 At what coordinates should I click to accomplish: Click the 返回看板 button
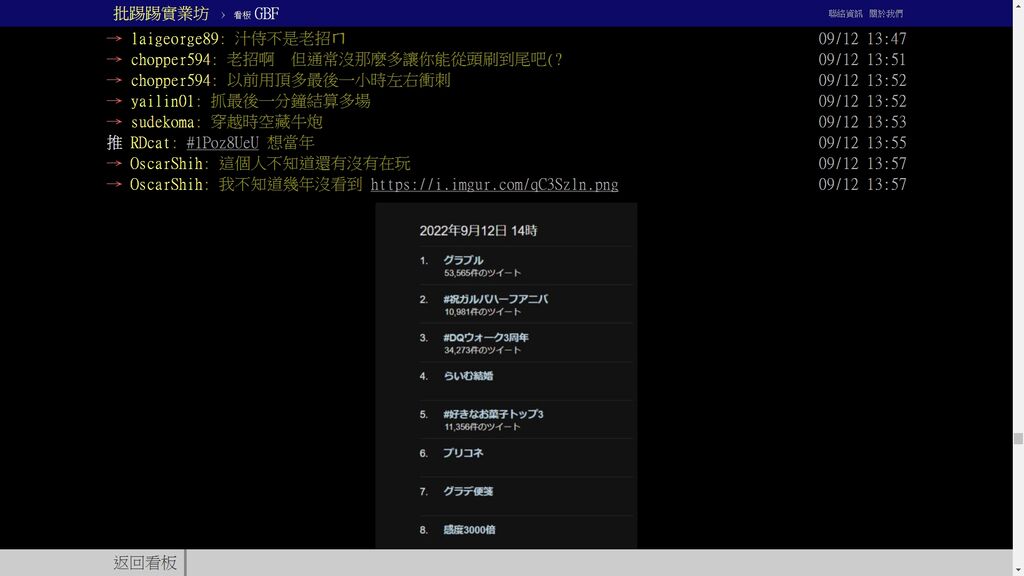point(145,562)
